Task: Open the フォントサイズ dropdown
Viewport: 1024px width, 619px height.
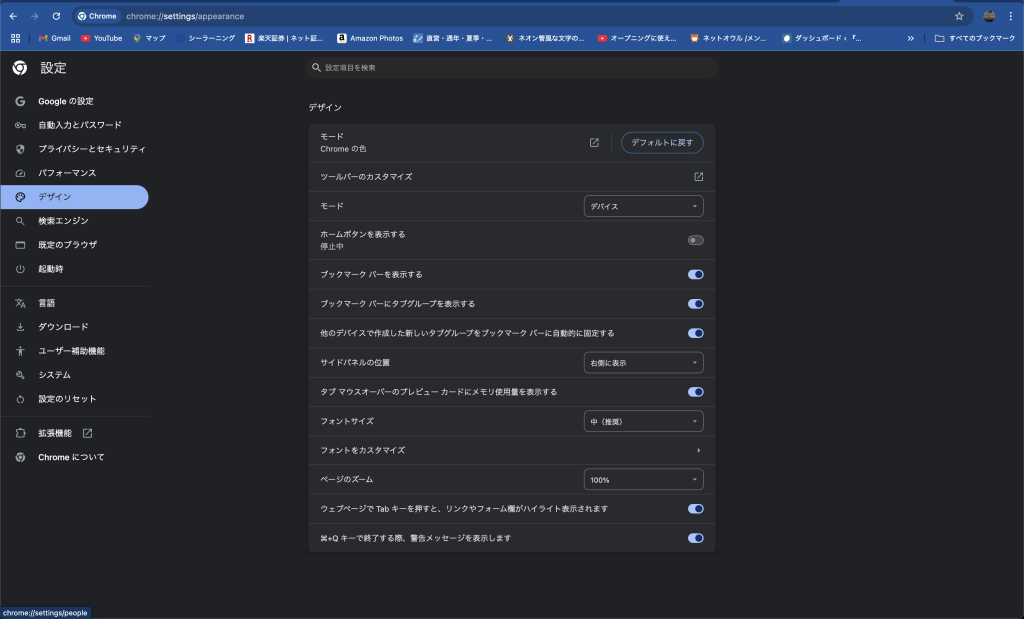Action: tap(643, 421)
